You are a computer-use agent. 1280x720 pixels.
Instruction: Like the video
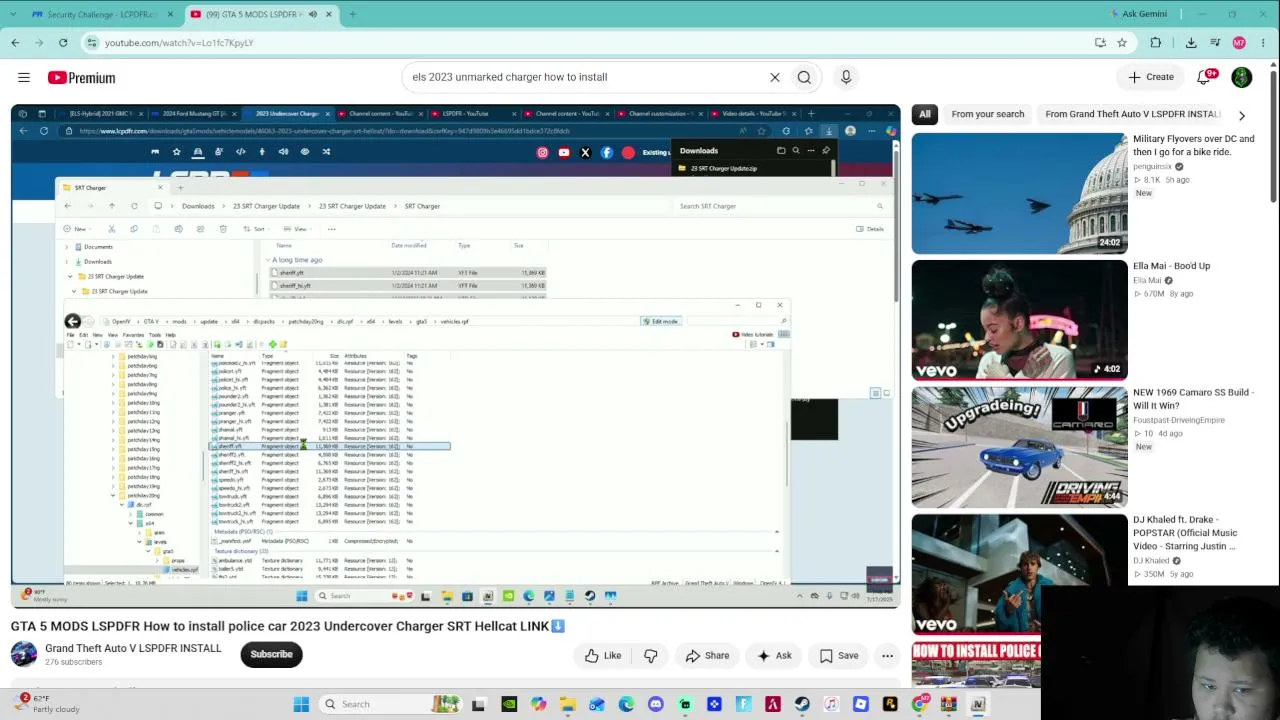pos(603,656)
